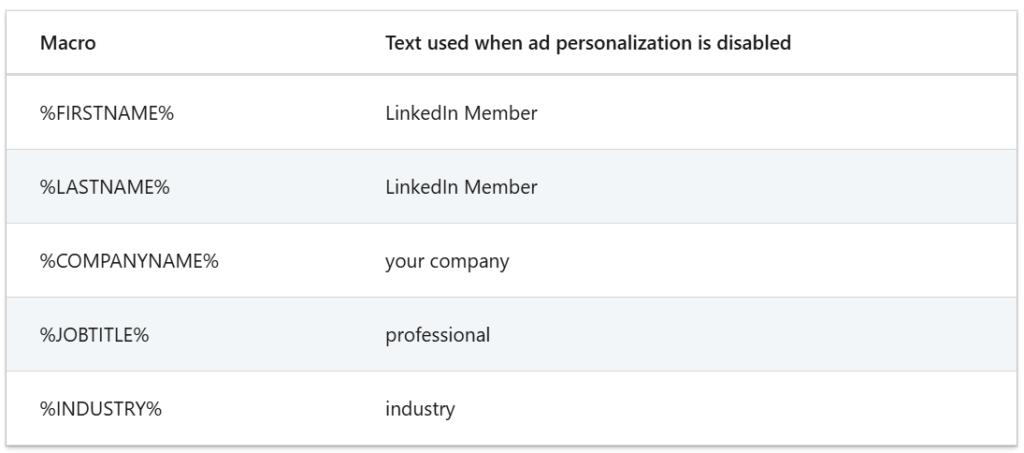This screenshot has width=1024, height=453.
Task: Select the %LASTNAME% macro cell
Action: [104, 187]
